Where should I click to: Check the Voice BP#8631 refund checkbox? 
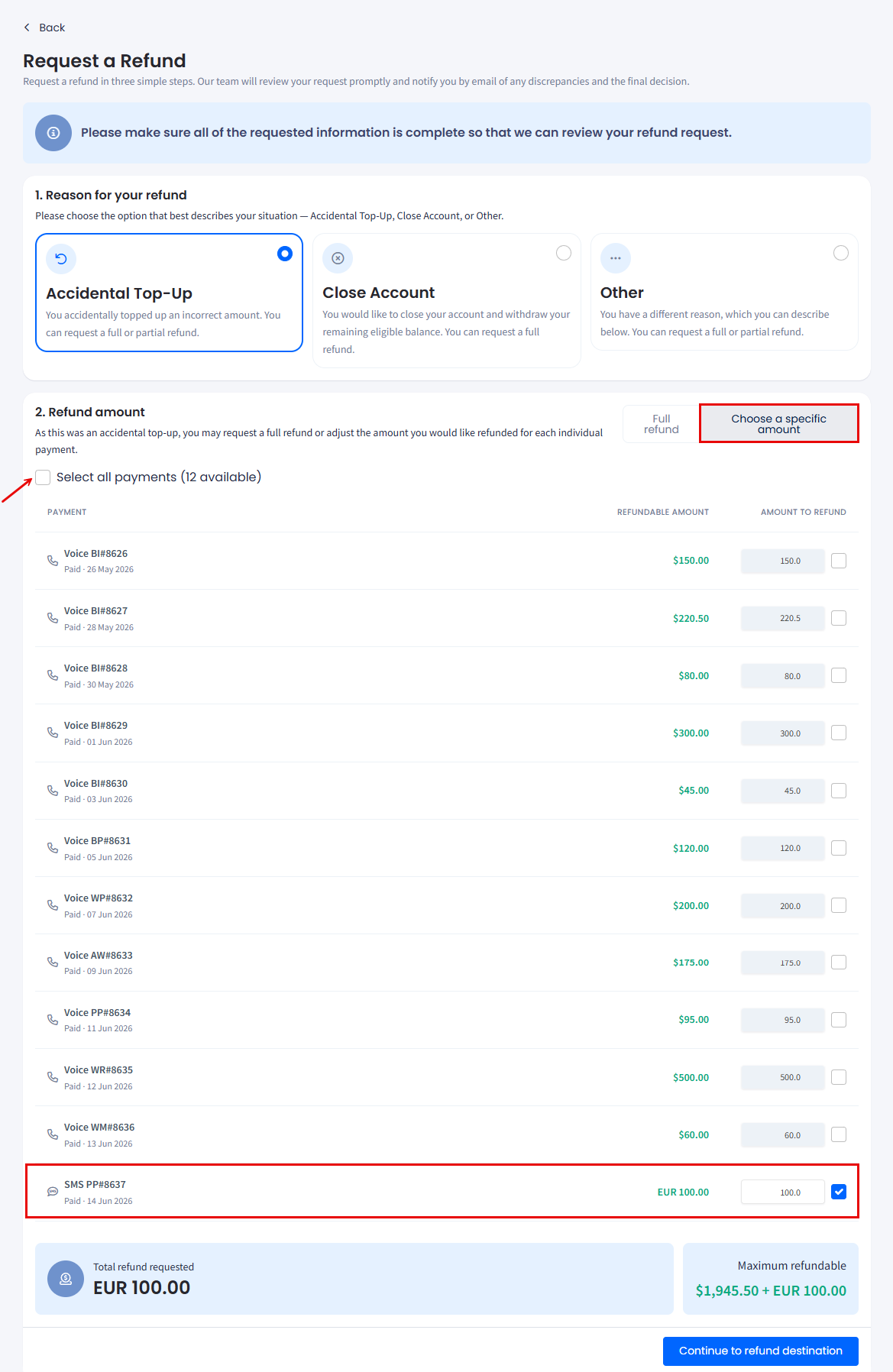[839, 848]
